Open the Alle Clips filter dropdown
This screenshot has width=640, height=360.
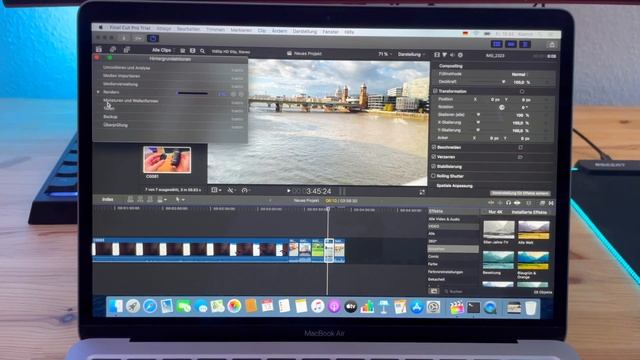coord(163,50)
